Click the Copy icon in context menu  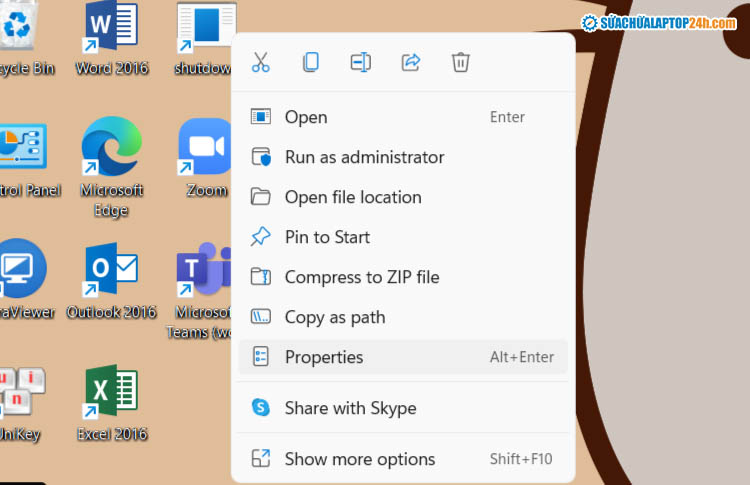coord(311,62)
